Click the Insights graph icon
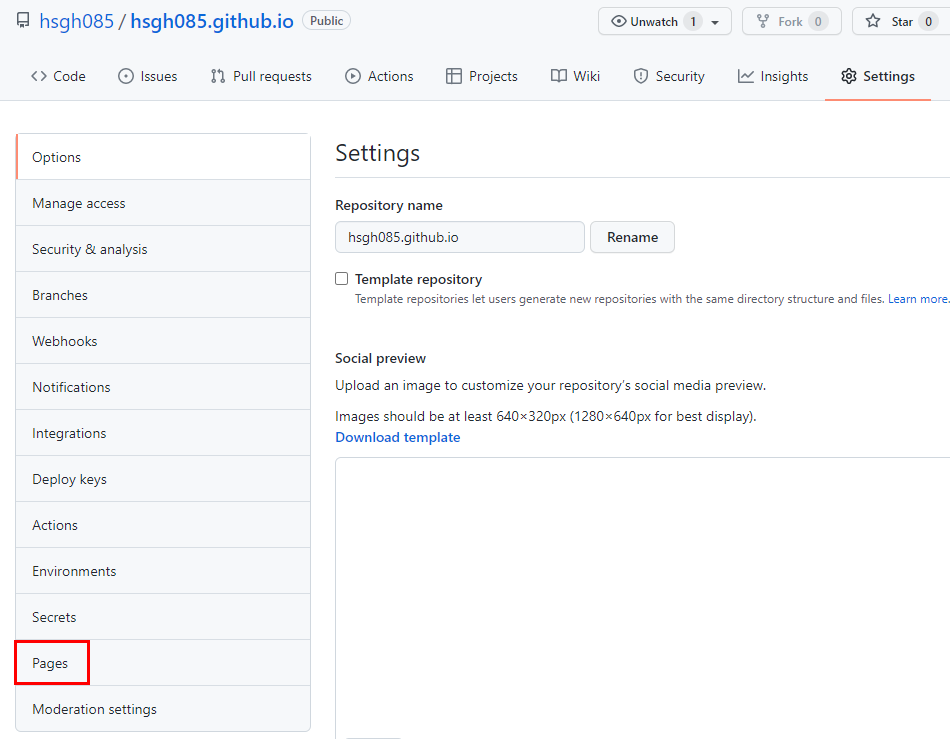This screenshot has height=739, width=950. pyautogui.click(x=746, y=76)
